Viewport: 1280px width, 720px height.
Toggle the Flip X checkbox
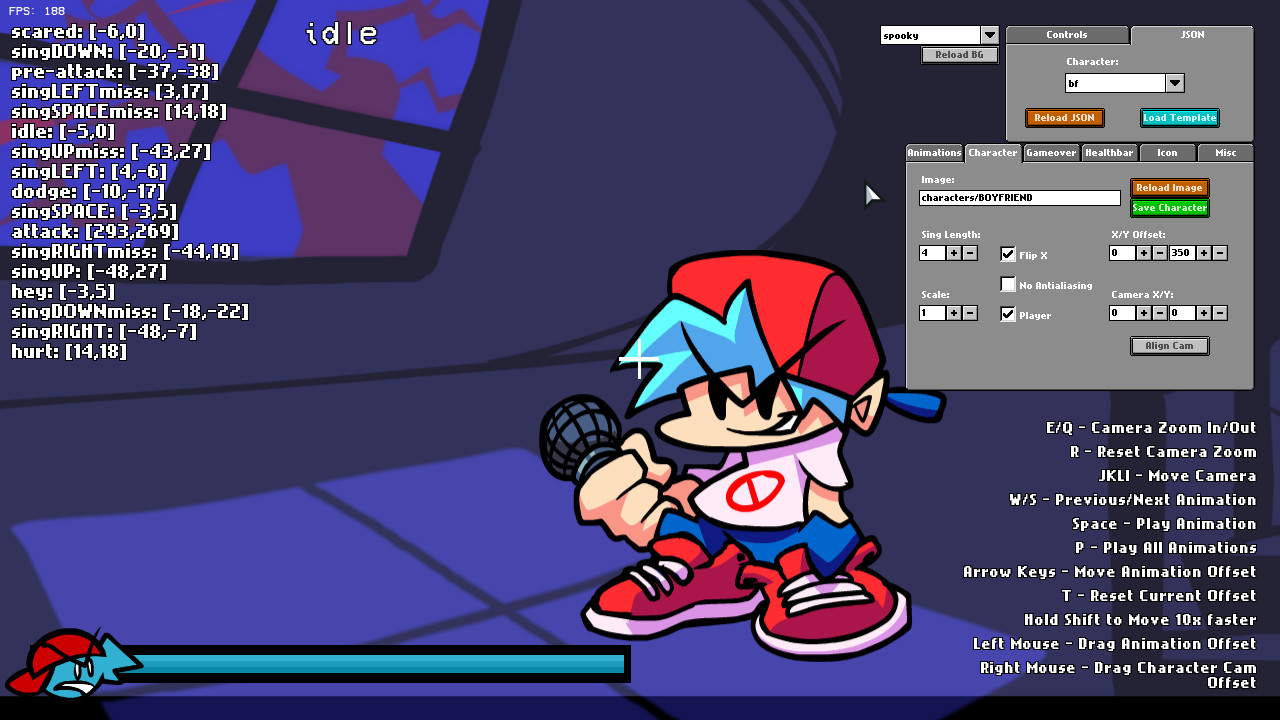[x=1008, y=254]
